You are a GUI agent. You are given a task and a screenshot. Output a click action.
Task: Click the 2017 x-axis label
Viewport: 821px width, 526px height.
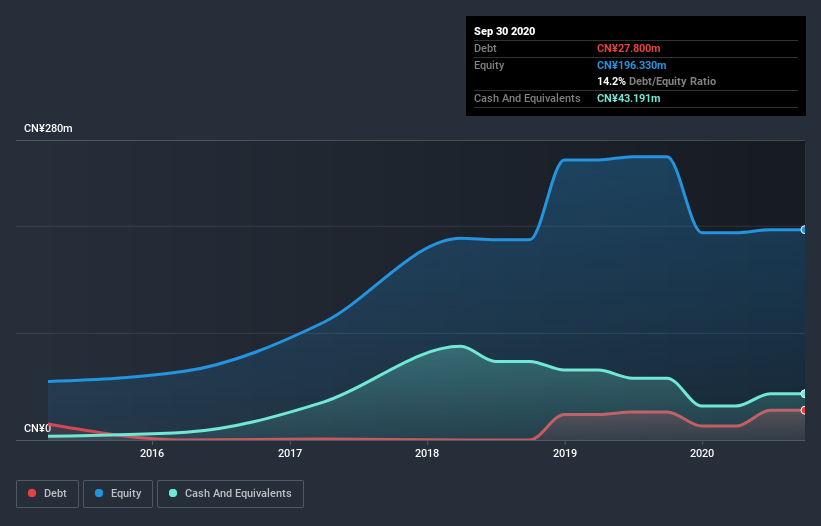(290, 453)
